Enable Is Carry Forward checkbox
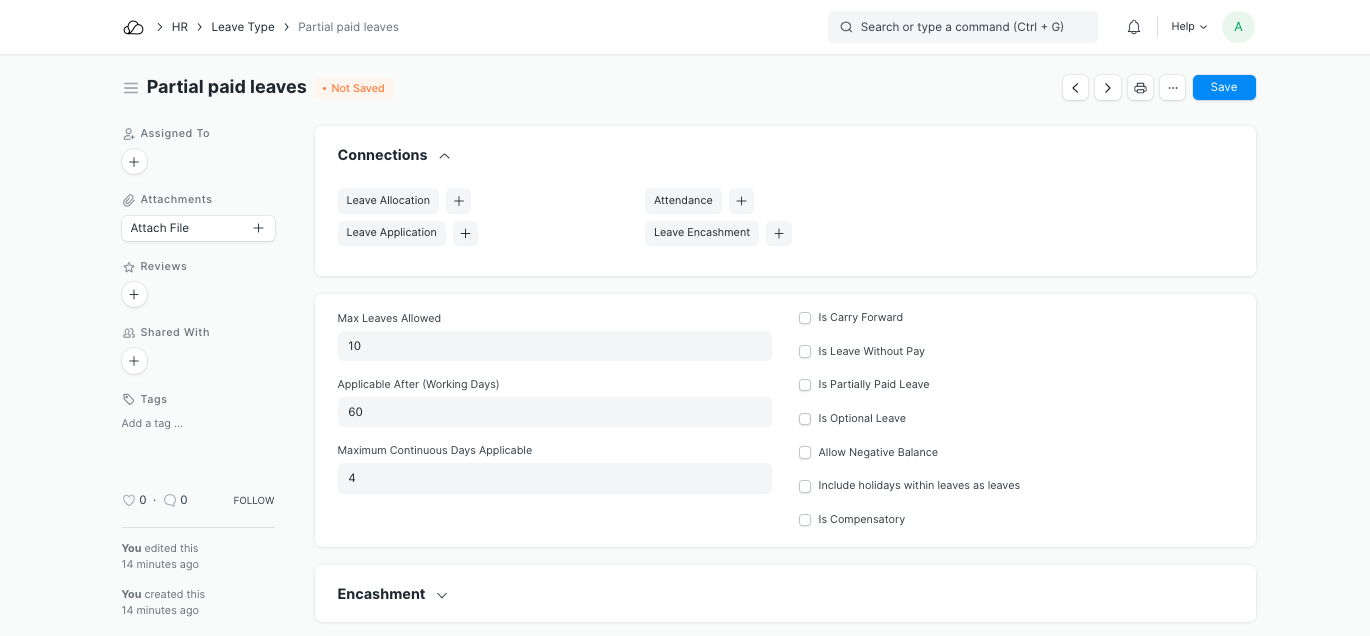1370x636 pixels. [x=805, y=318]
